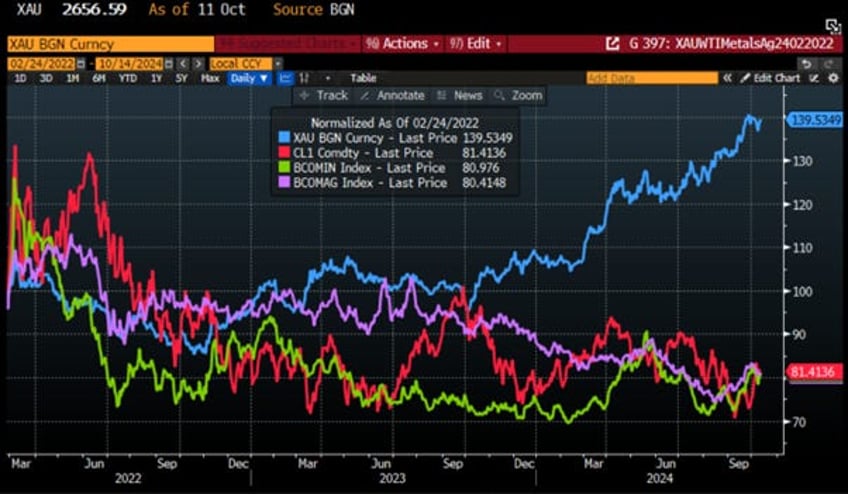Open the Daily periodicity dropdown
Image resolution: width=848 pixels, height=494 pixels.
click(x=249, y=78)
